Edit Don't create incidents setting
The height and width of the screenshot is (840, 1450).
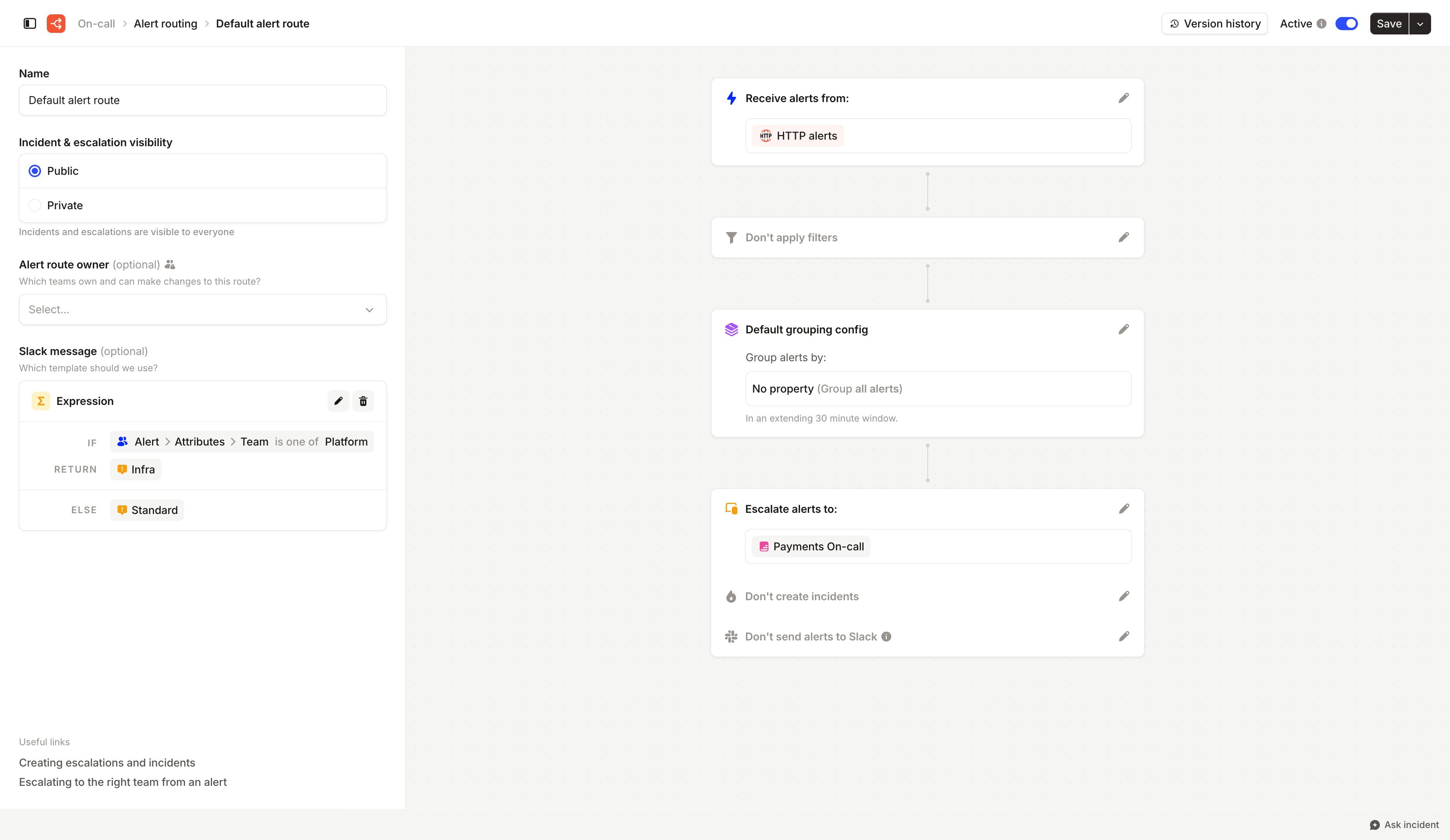(1124, 597)
